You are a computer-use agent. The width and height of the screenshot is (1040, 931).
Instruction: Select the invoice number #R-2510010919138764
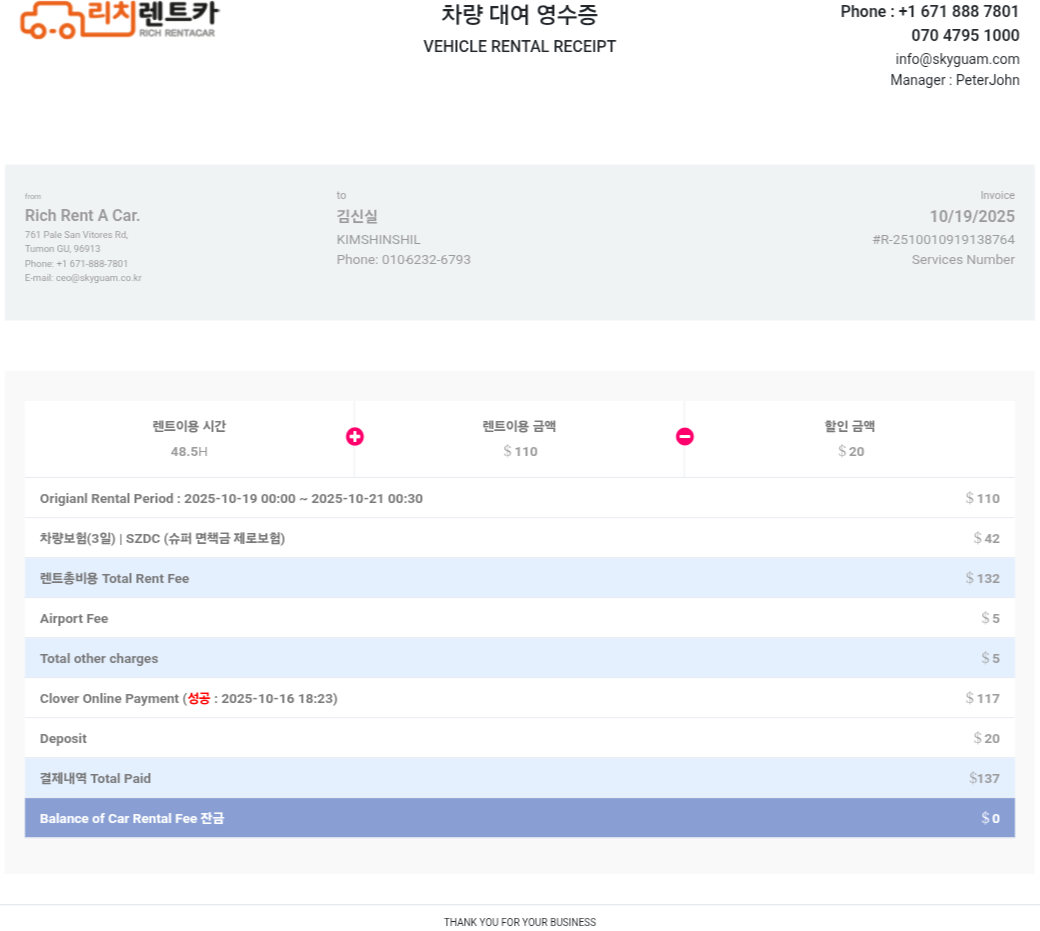(943, 240)
